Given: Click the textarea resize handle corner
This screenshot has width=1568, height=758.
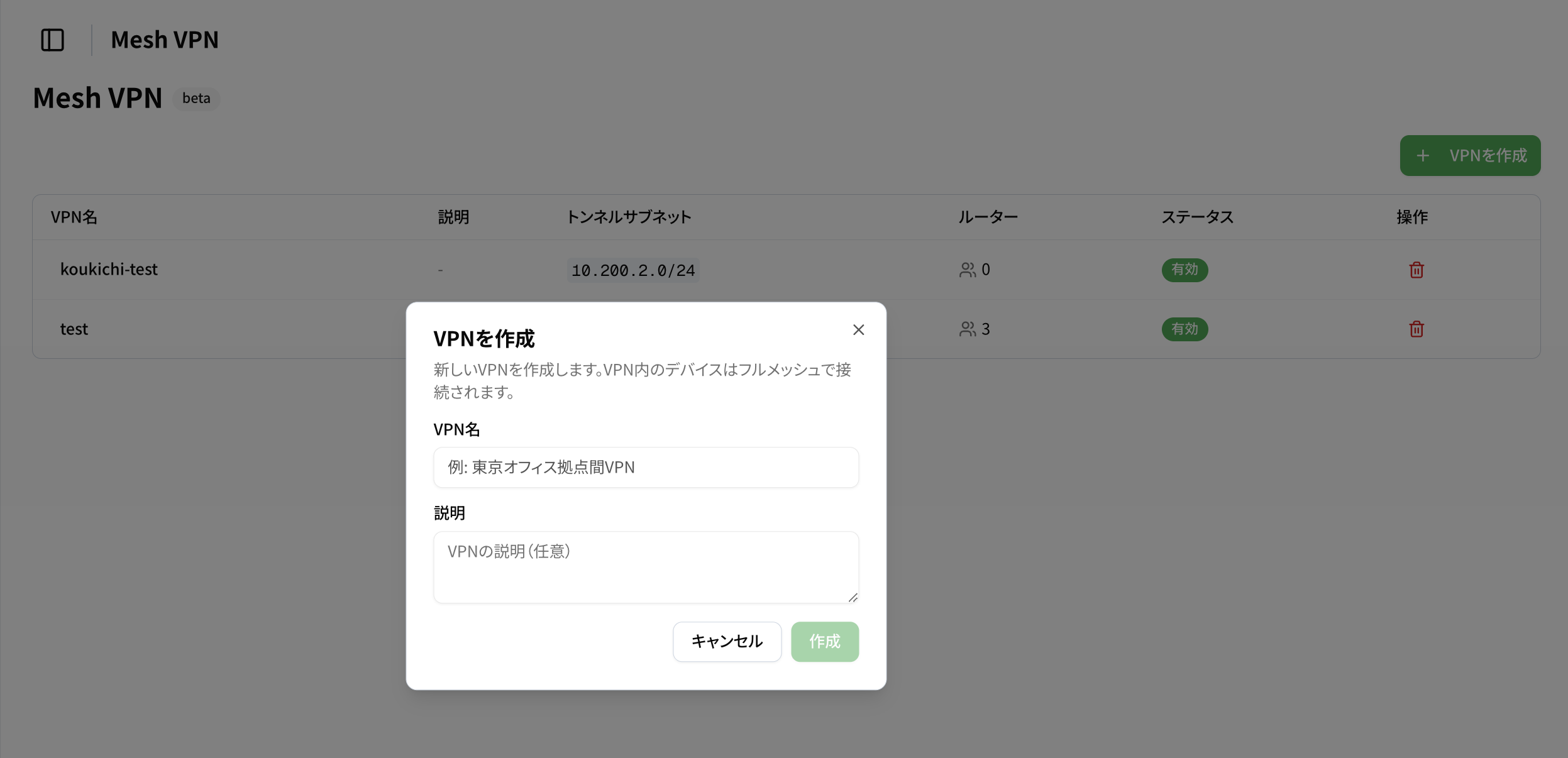Looking at the screenshot, I should point(853,598).
